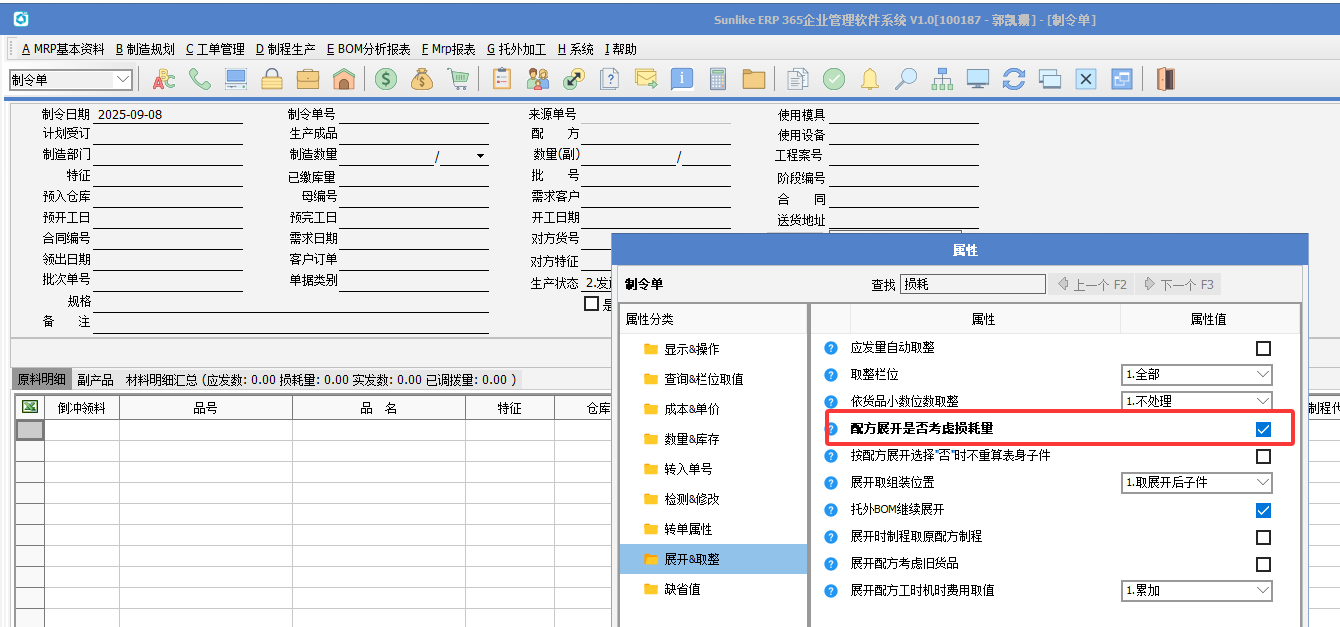Enable 应发量自动取整 checkbox
This screenshot has width=1340, height=627.
(1263, 348)
